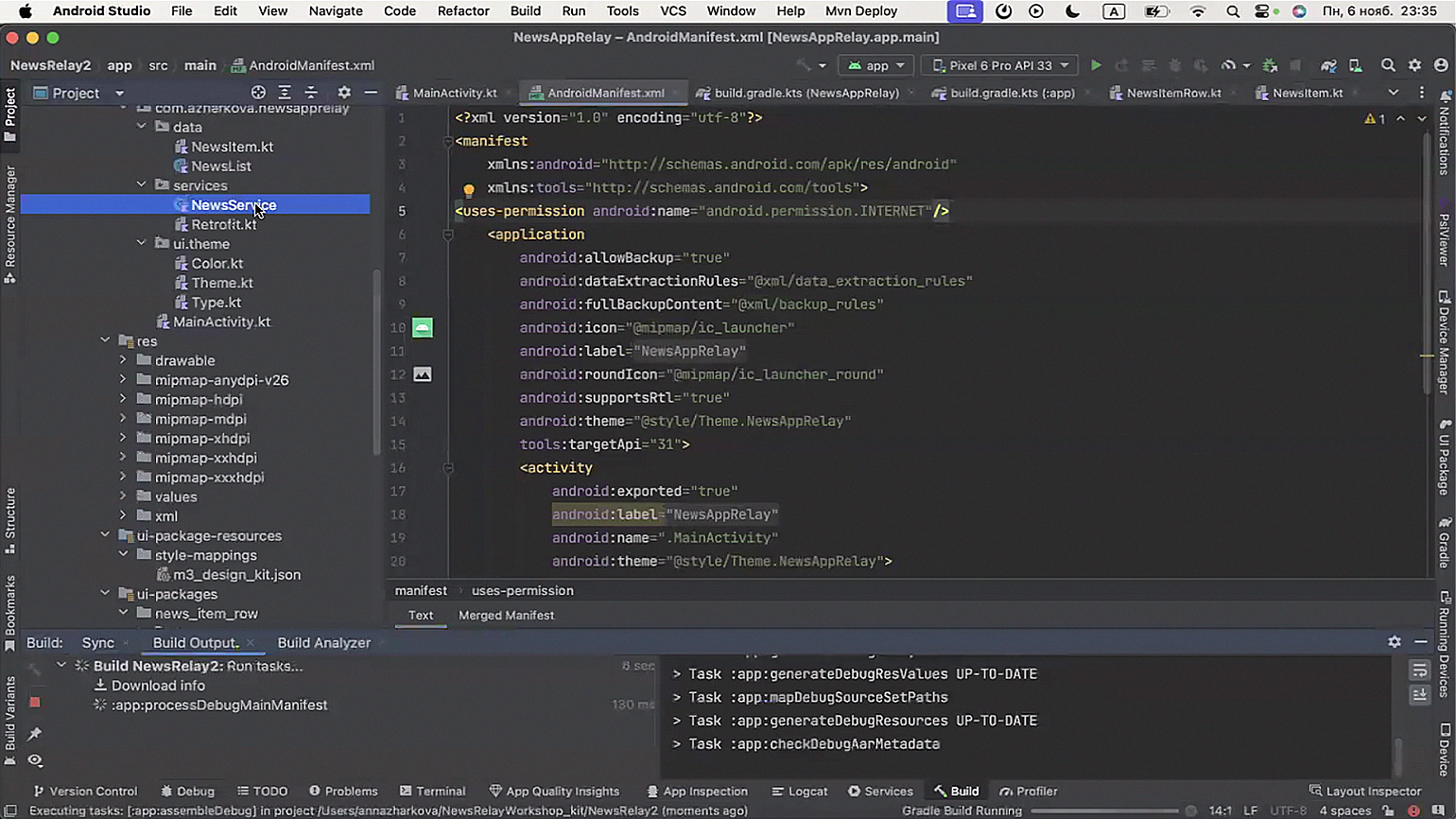Run the app with green play button
The height and width of the screenshot is (819, 1456).
1096,65
